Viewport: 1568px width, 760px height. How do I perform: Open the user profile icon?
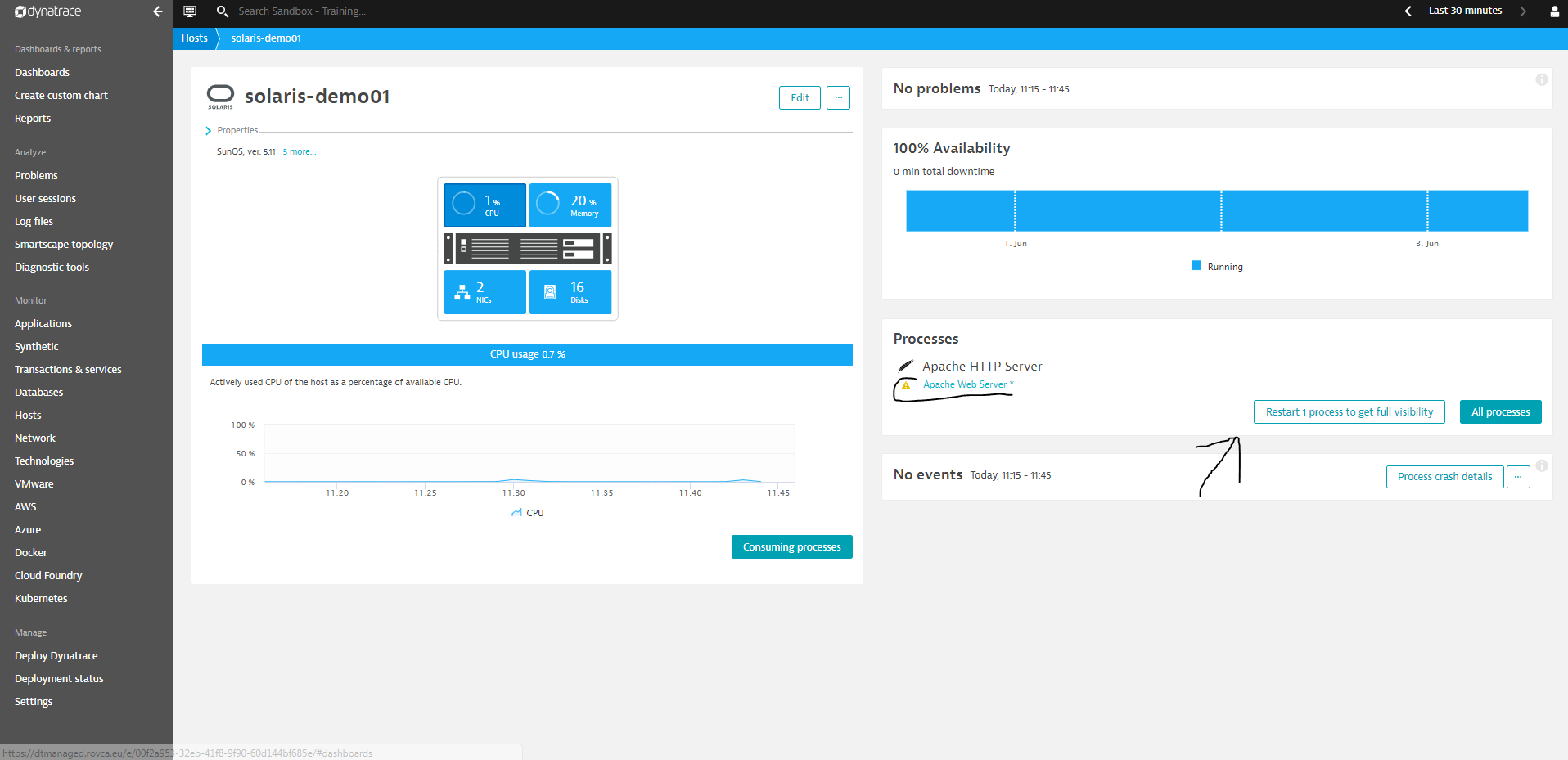pyautogui.click(x=1554, y=11)
